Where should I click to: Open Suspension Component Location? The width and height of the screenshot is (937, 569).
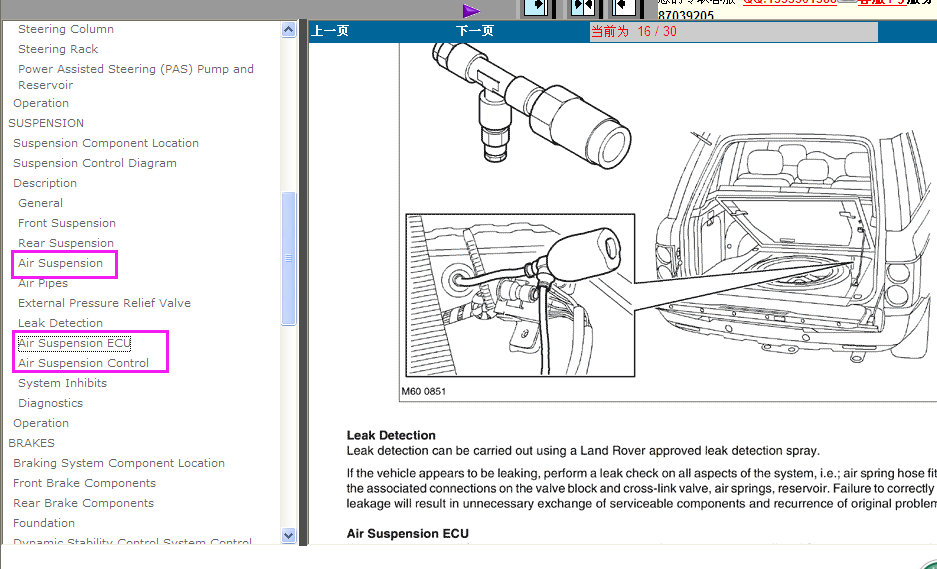coord(106,143)
